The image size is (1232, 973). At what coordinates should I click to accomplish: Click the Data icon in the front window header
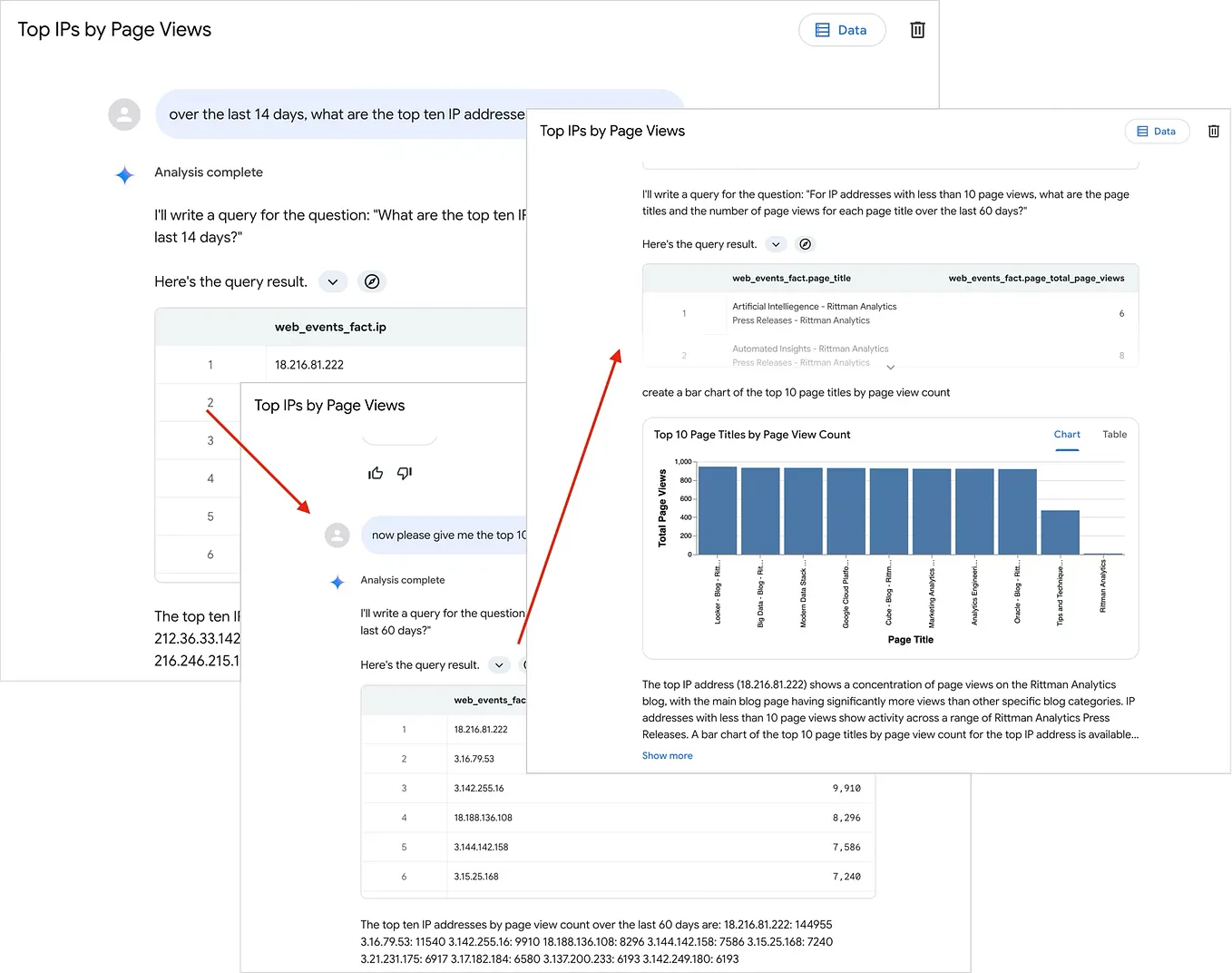click(x=1157, y=131)
